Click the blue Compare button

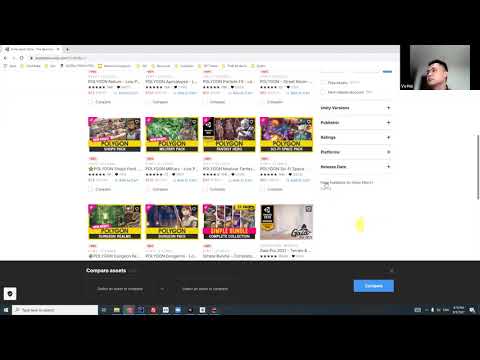(x=374, y=286)
